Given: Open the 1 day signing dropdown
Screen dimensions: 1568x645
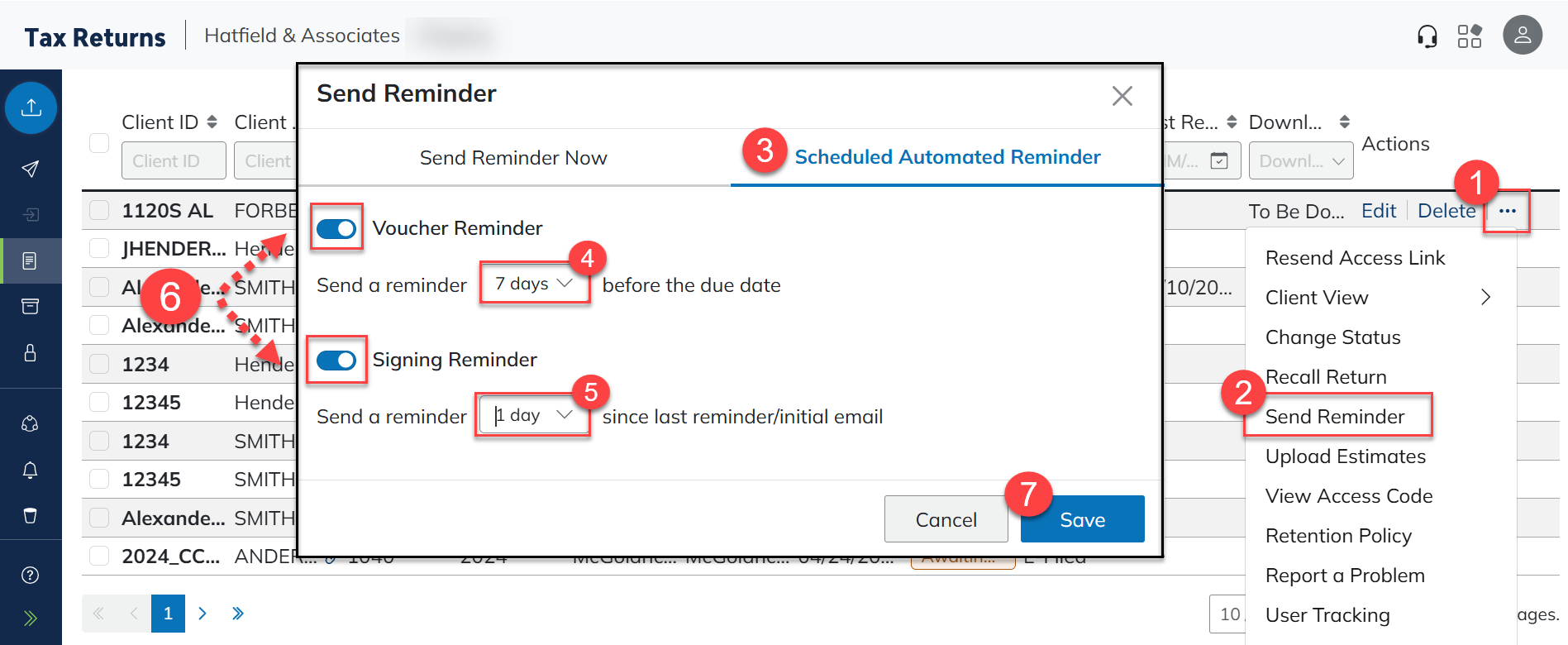Looking at the screenshot, I should tap(533, 415).
